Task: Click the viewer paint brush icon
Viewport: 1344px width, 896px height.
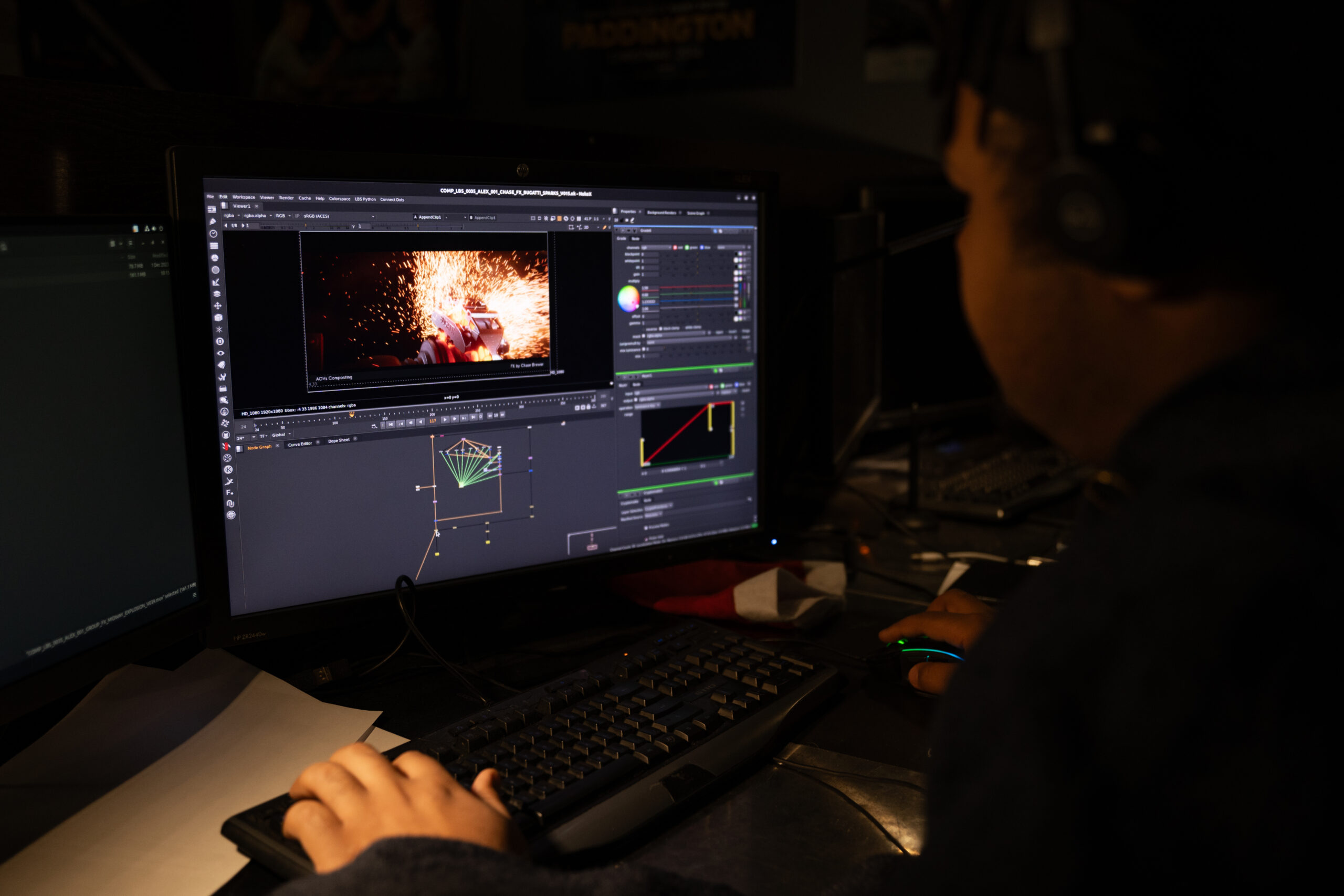Action: click(x=605, y=227)
